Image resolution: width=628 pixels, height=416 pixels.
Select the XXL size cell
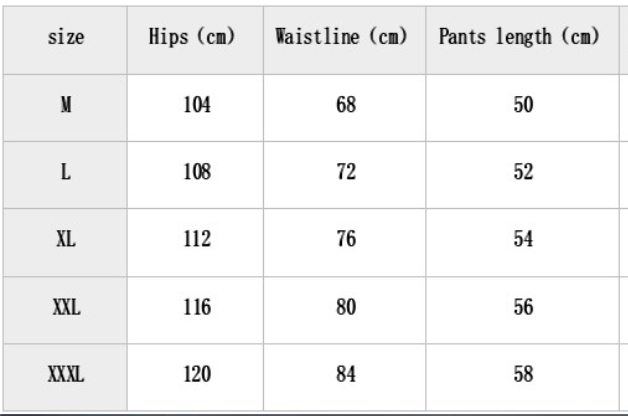[66, 307]
